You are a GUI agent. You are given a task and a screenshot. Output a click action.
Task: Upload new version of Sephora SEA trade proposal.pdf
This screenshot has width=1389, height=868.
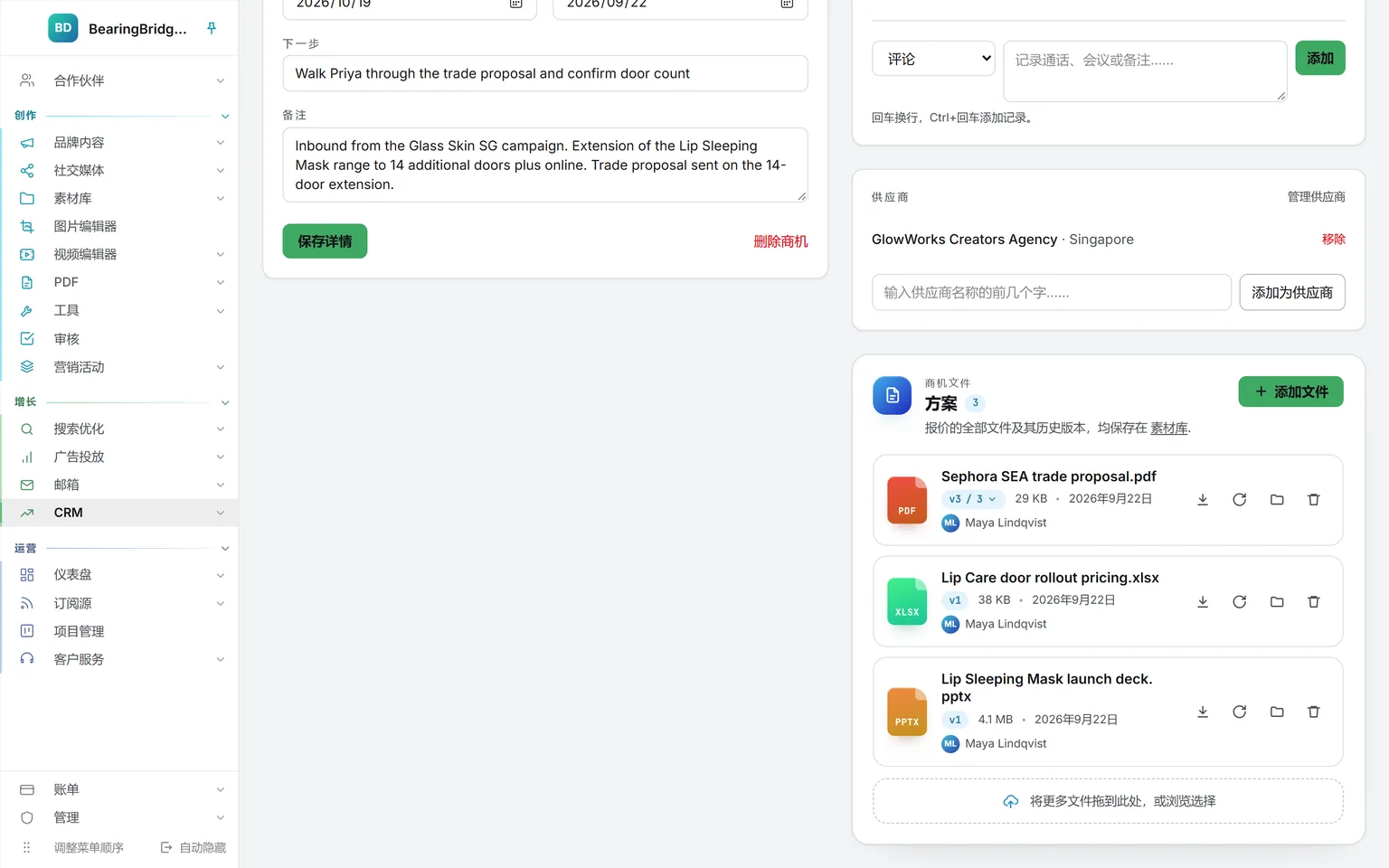1240,500
